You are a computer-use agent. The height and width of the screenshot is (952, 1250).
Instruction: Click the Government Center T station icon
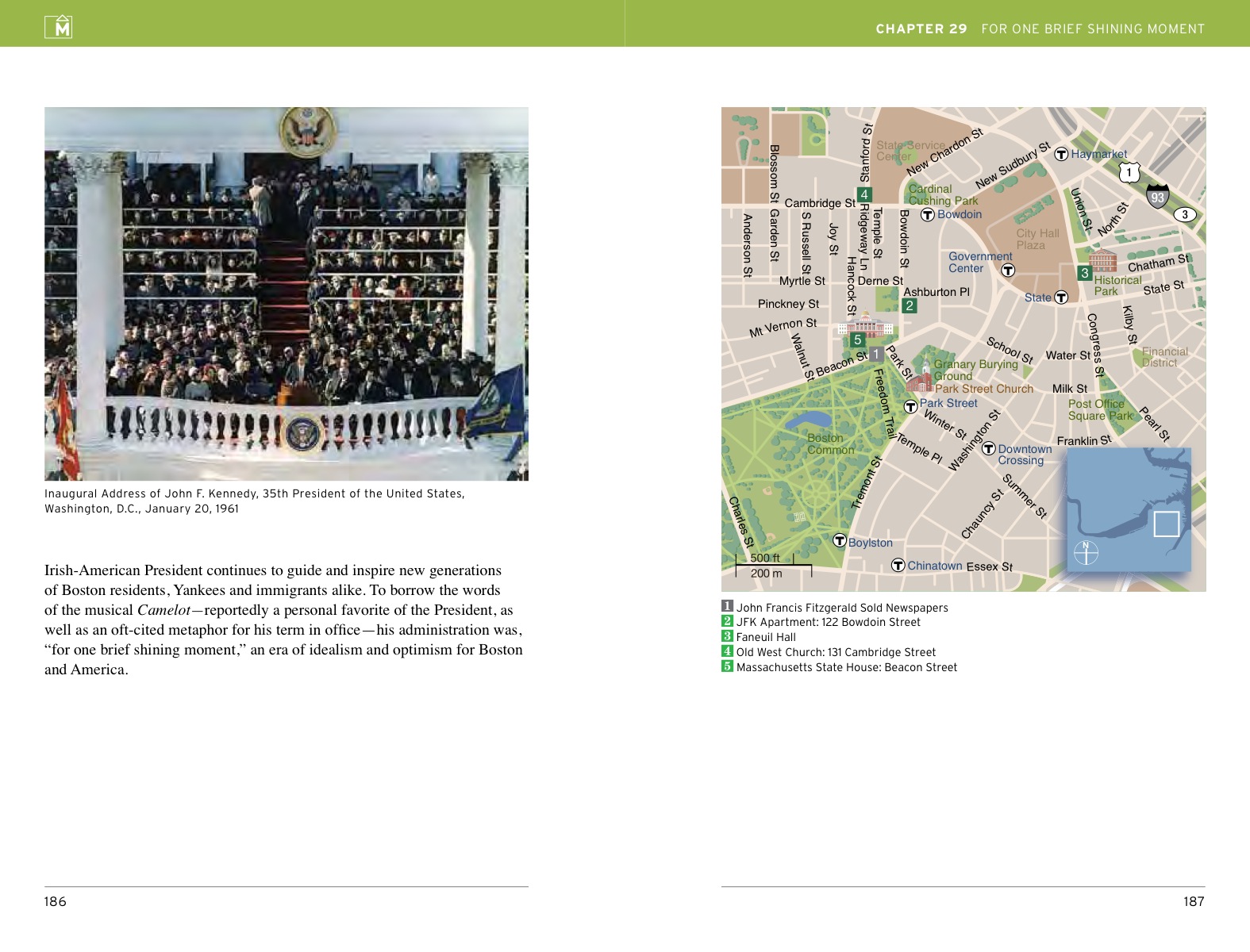[x=1008, y=270]
